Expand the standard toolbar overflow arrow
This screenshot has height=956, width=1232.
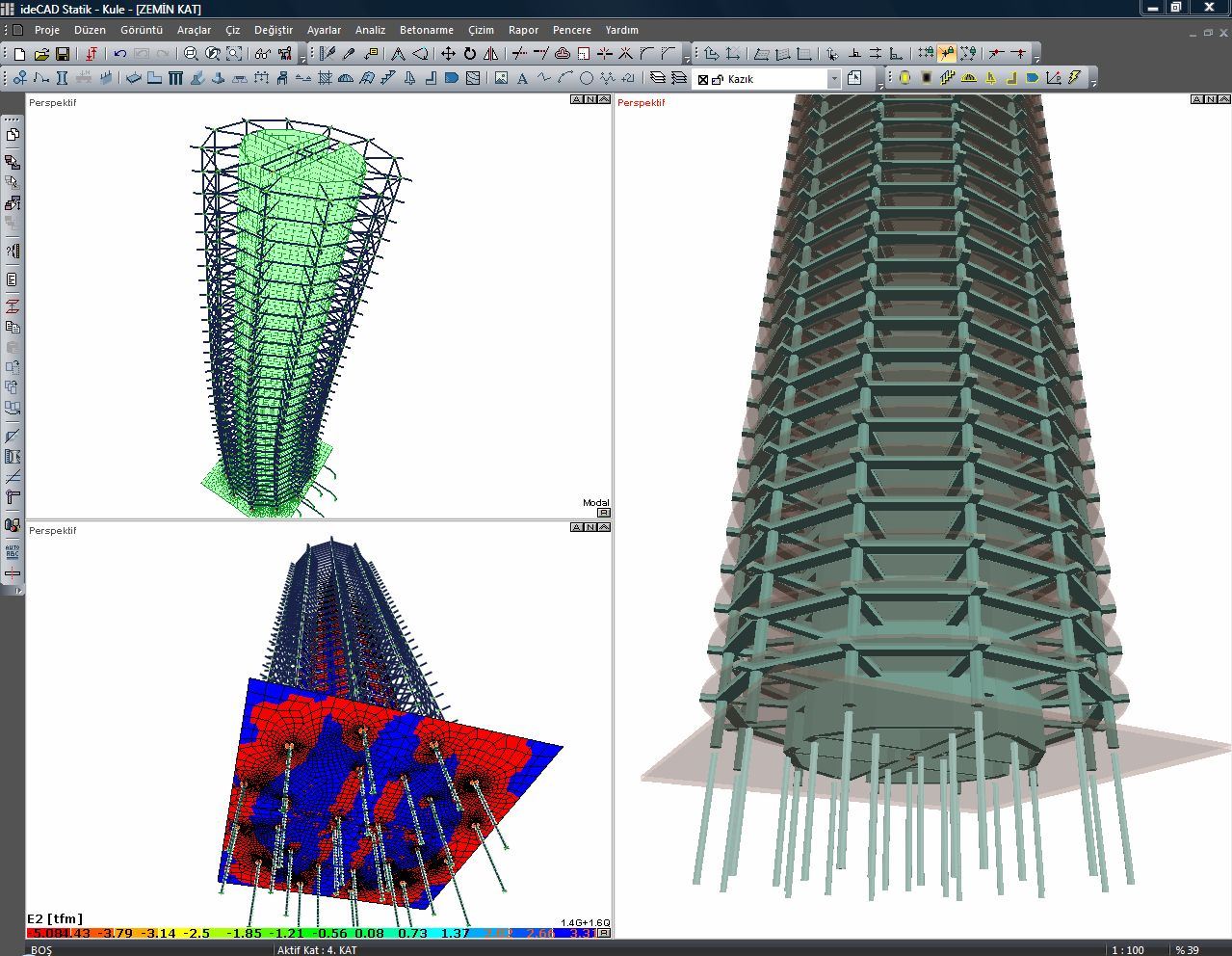tap(303, 60)
